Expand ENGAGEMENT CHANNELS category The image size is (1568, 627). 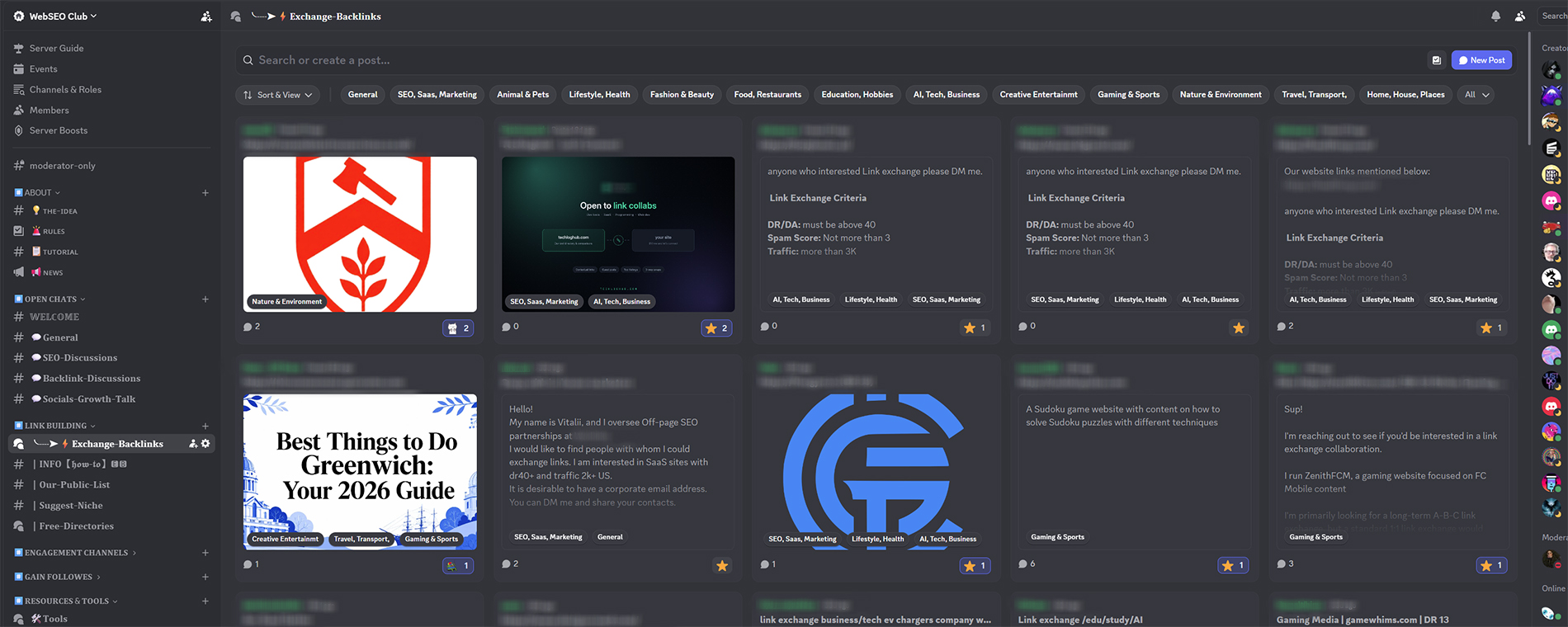pos(75,553)
